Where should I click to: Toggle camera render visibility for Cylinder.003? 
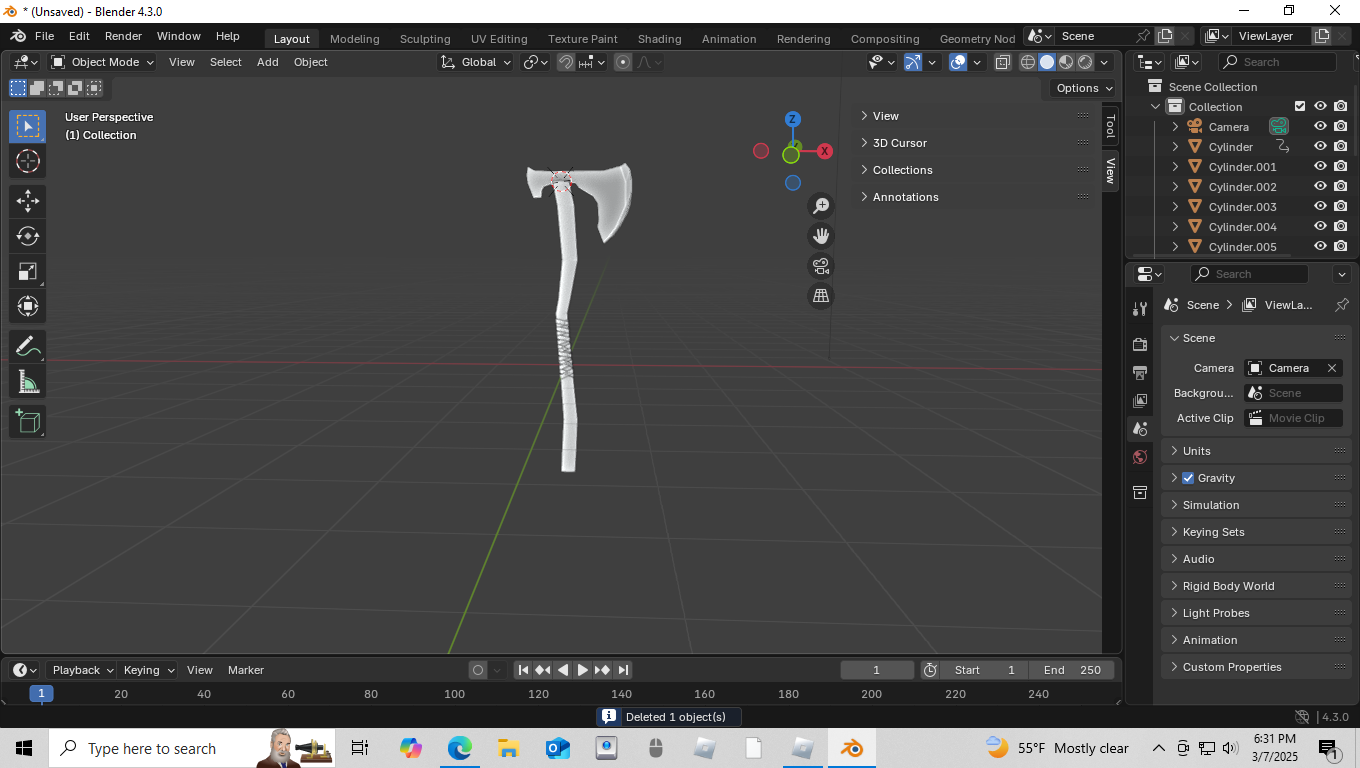coord(1340,206)
